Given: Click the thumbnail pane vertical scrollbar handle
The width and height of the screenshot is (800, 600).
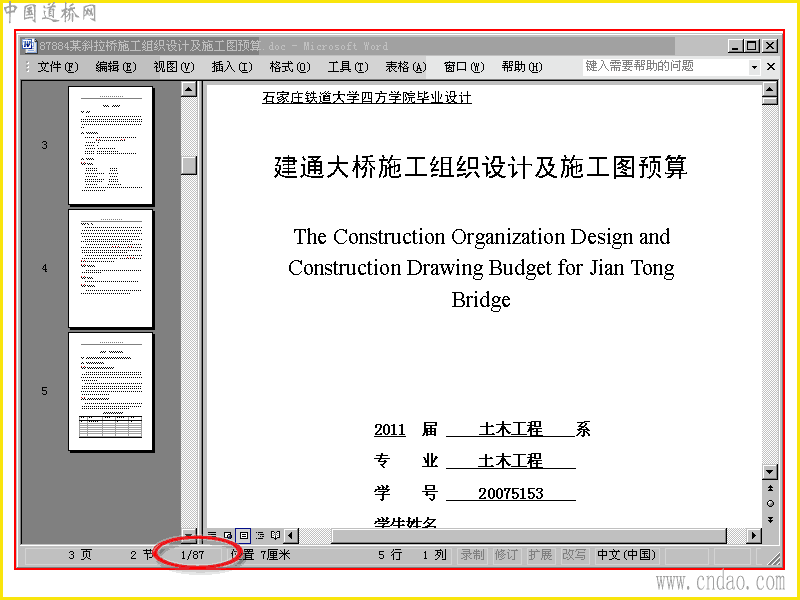Looking at the screenshot, I should click(x=189, y=165).
